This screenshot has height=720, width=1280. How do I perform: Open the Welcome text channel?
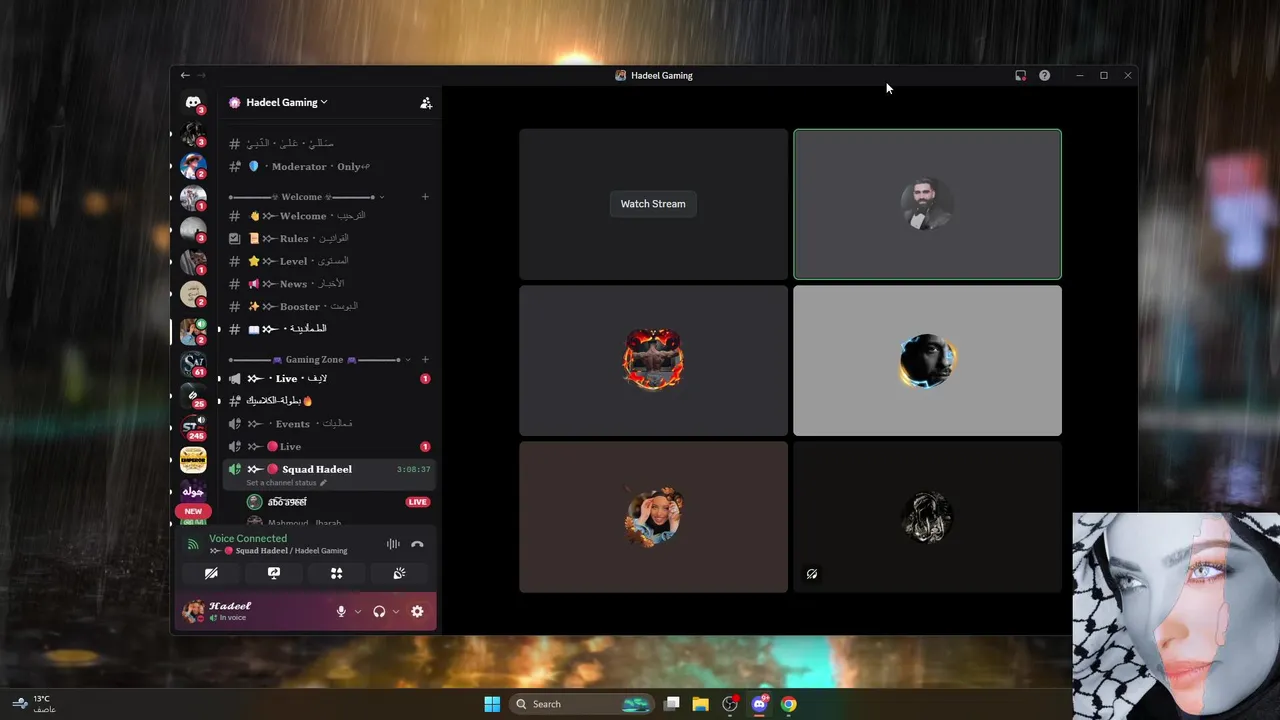[x=329, y=216]
